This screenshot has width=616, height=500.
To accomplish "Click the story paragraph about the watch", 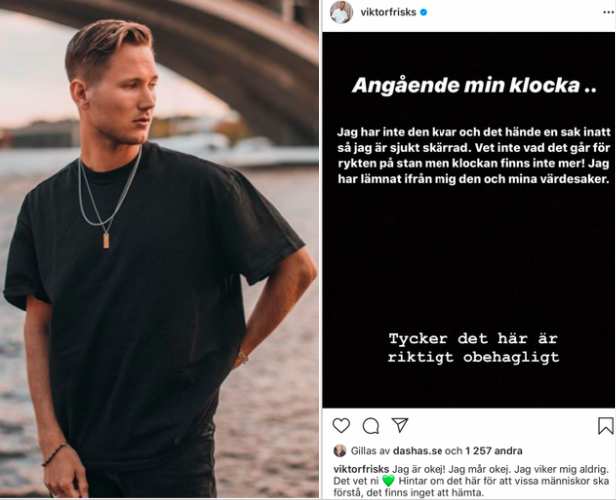I will (474, 156).
